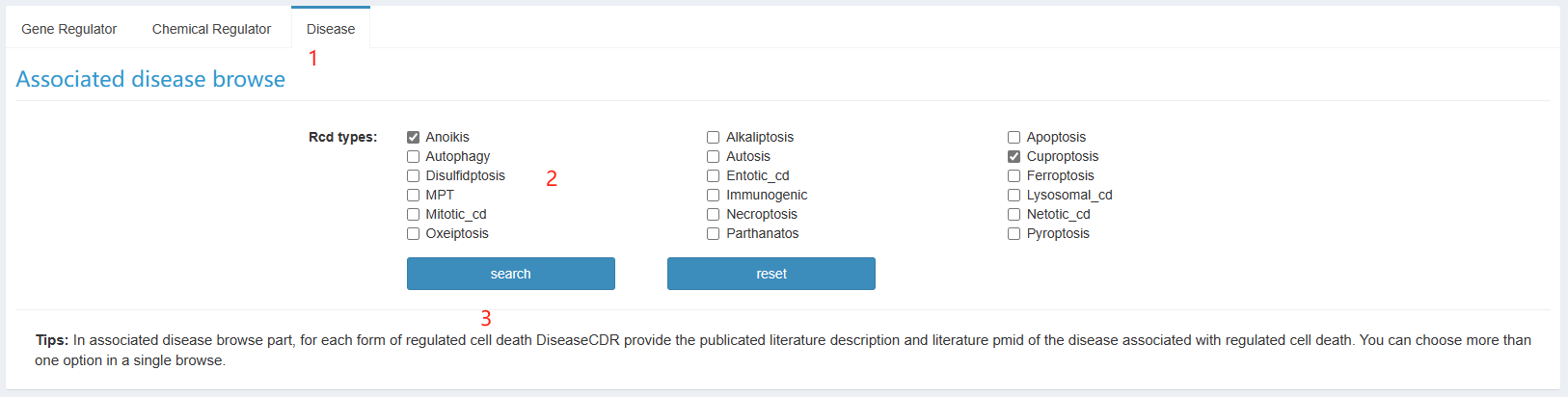Uncheck the Anoikis checkbox

(x=413, y=138)
